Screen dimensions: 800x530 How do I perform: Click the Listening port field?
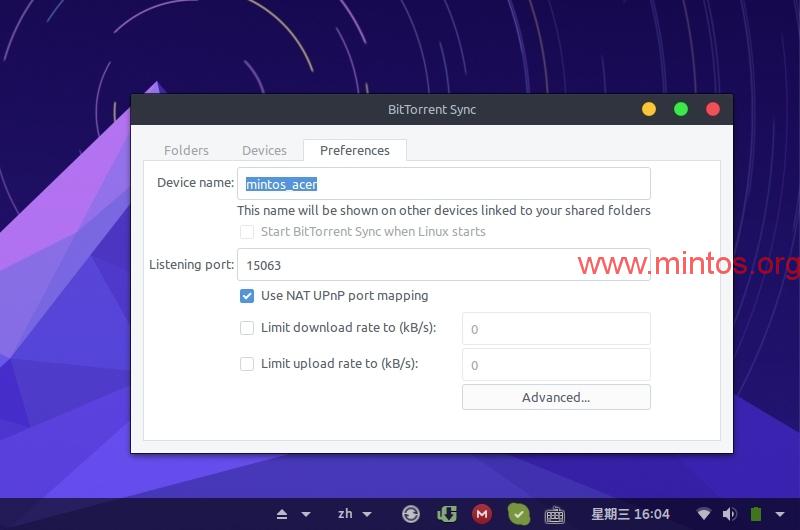click(x=444, y=265)
